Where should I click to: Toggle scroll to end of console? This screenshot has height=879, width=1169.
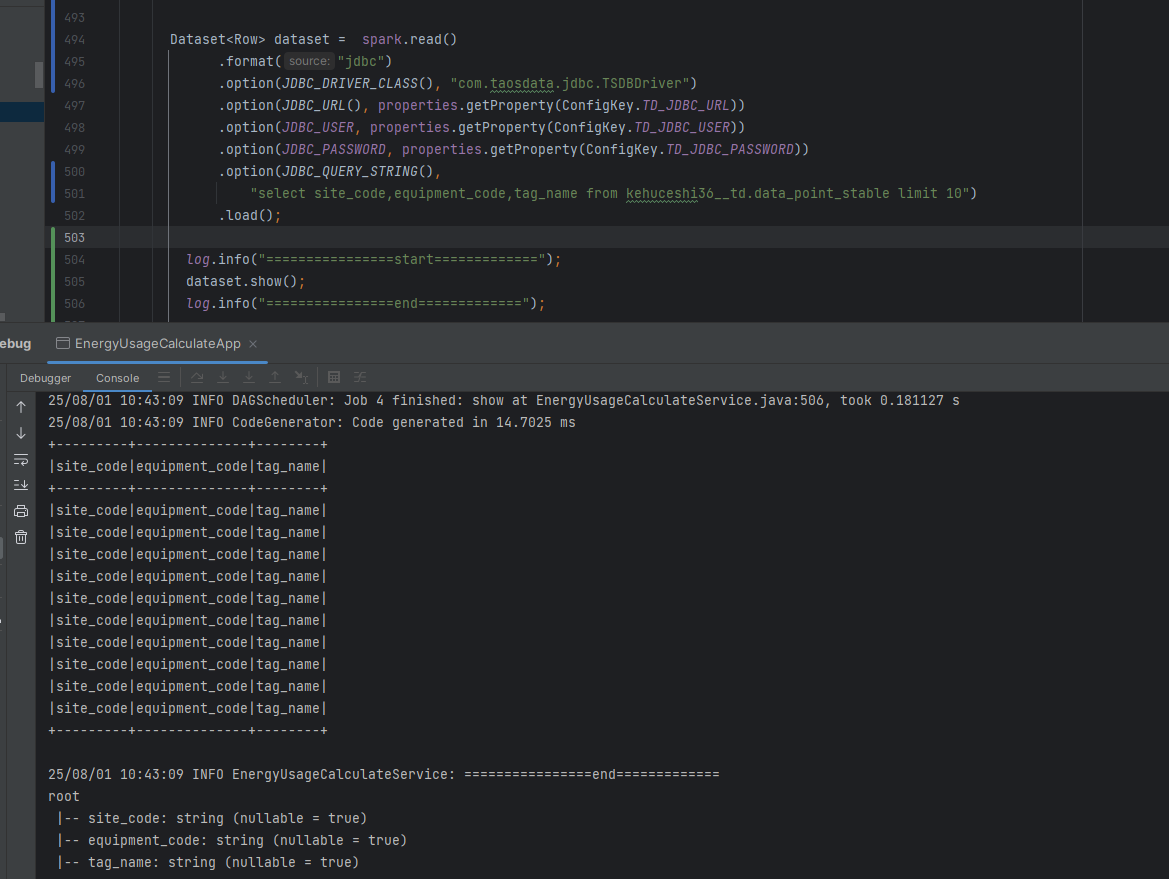(21, 485)
